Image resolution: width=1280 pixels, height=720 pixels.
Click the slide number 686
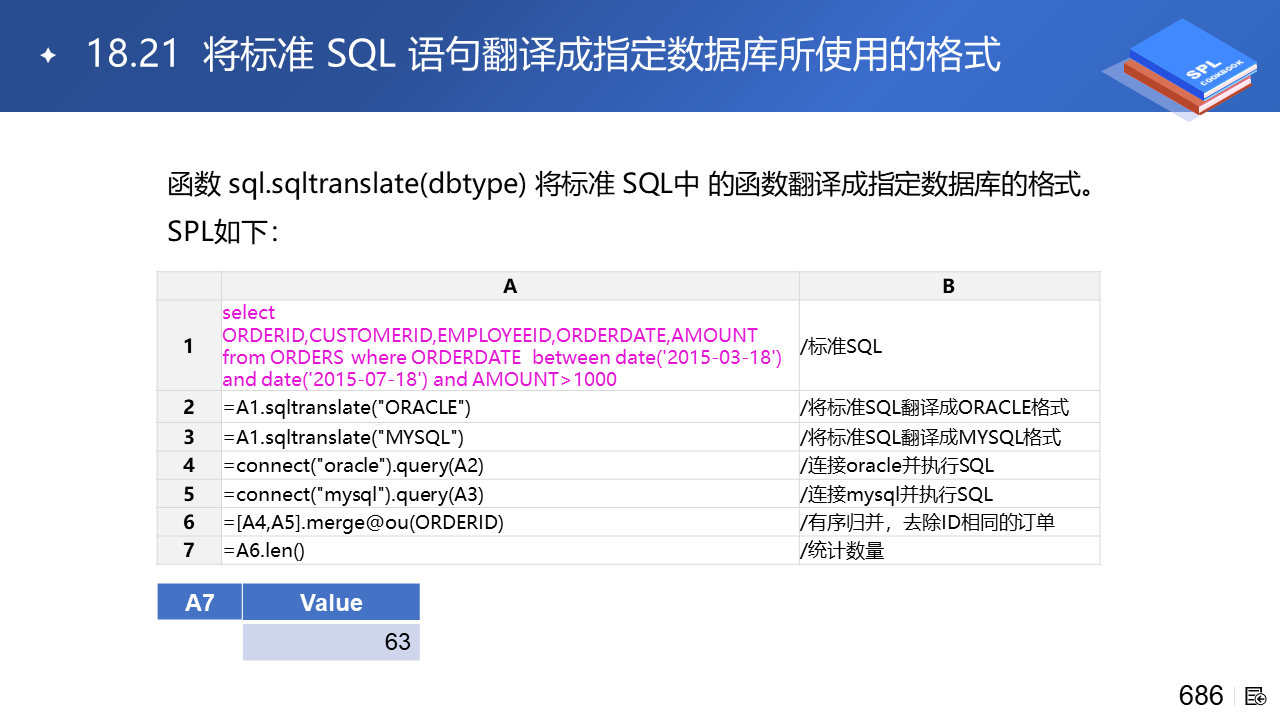(1201, 696)
